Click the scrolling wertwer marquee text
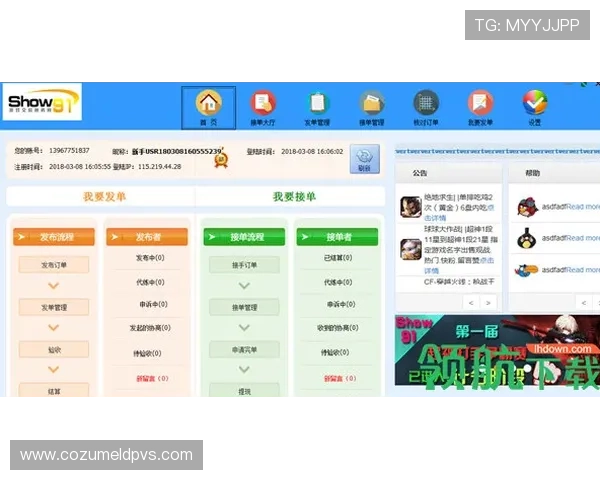 [x=497, y=151]
